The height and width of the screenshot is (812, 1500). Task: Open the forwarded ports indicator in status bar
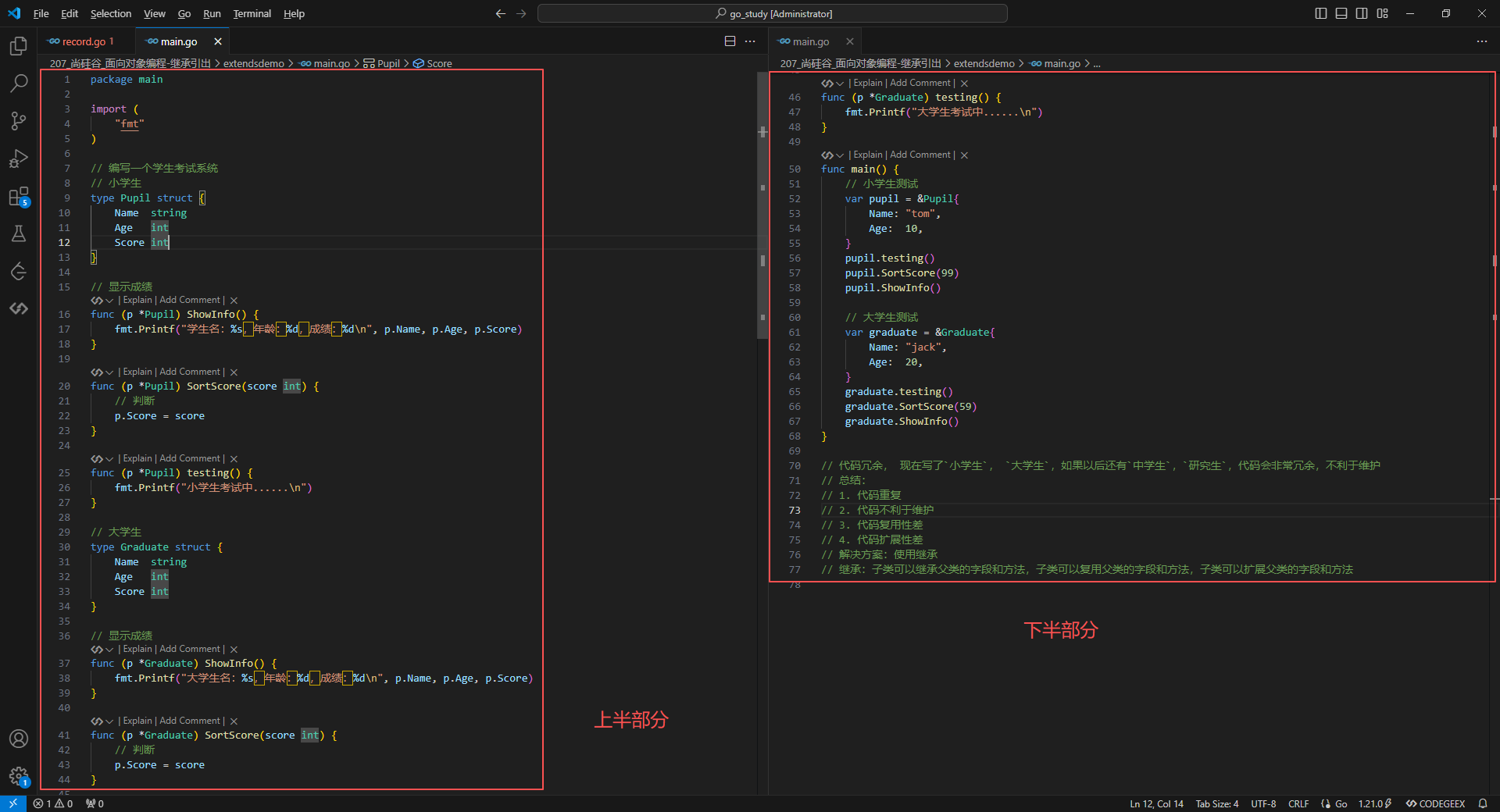click(95, 803)
